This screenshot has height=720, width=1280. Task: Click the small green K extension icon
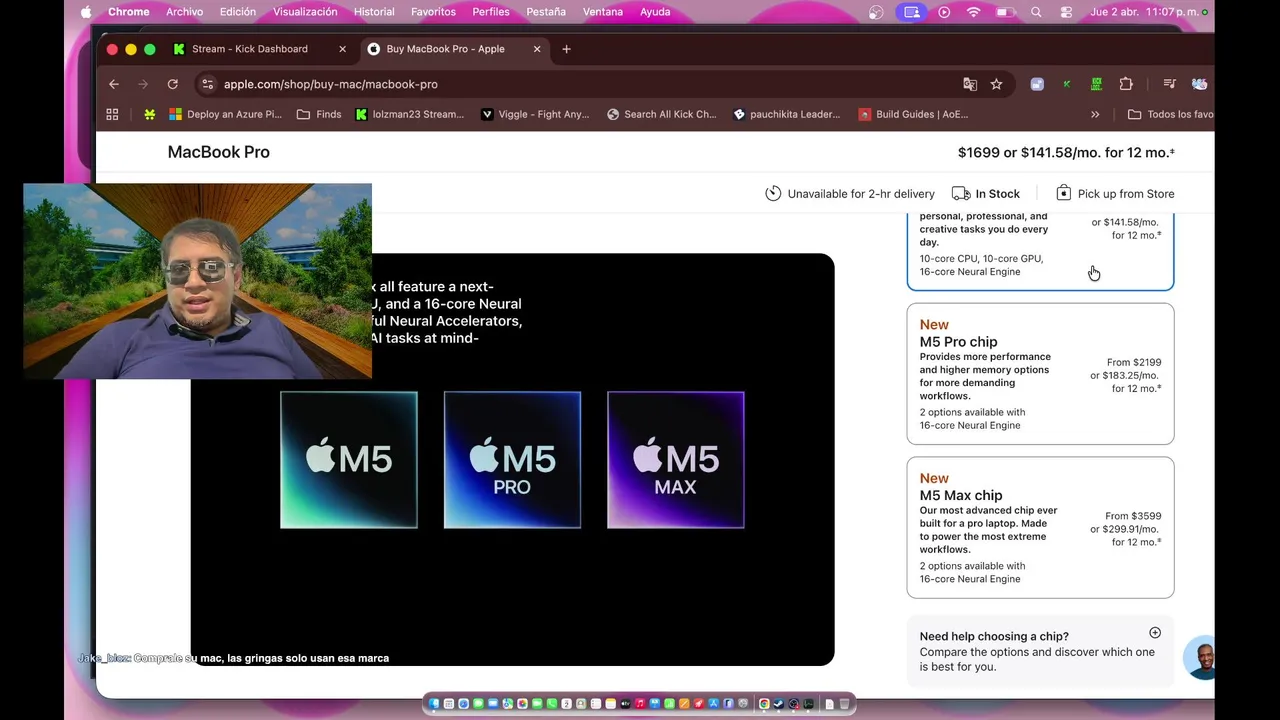click(x=1067, y=84)
